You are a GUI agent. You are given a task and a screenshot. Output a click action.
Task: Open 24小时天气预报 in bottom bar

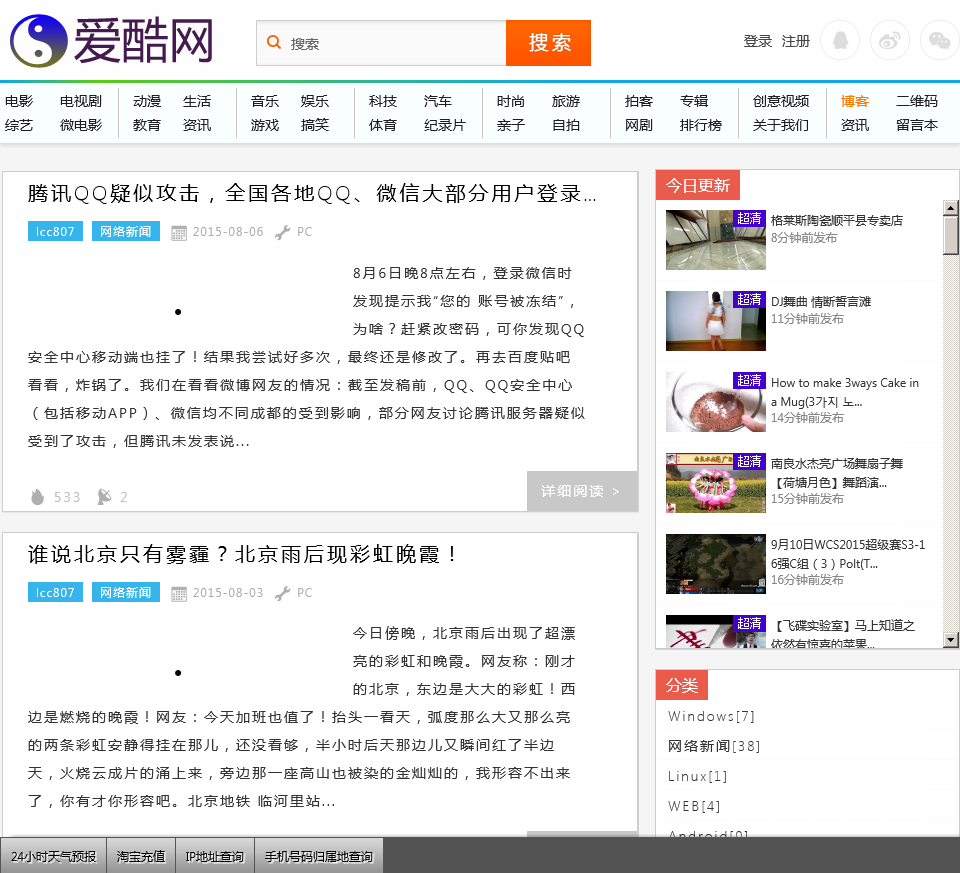54,856
